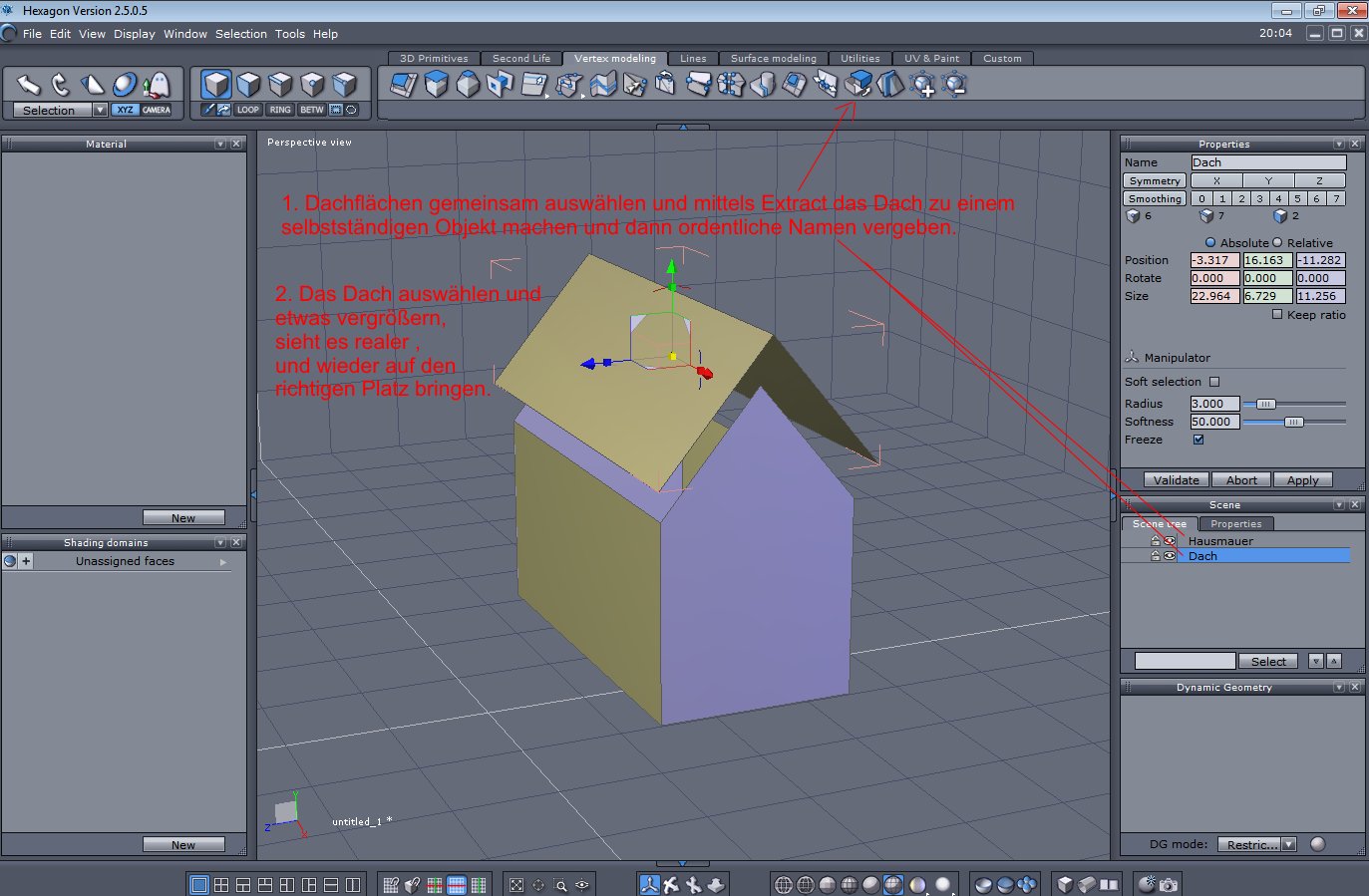Hide the Hausmauer object via eye icon

[1170, 541]
